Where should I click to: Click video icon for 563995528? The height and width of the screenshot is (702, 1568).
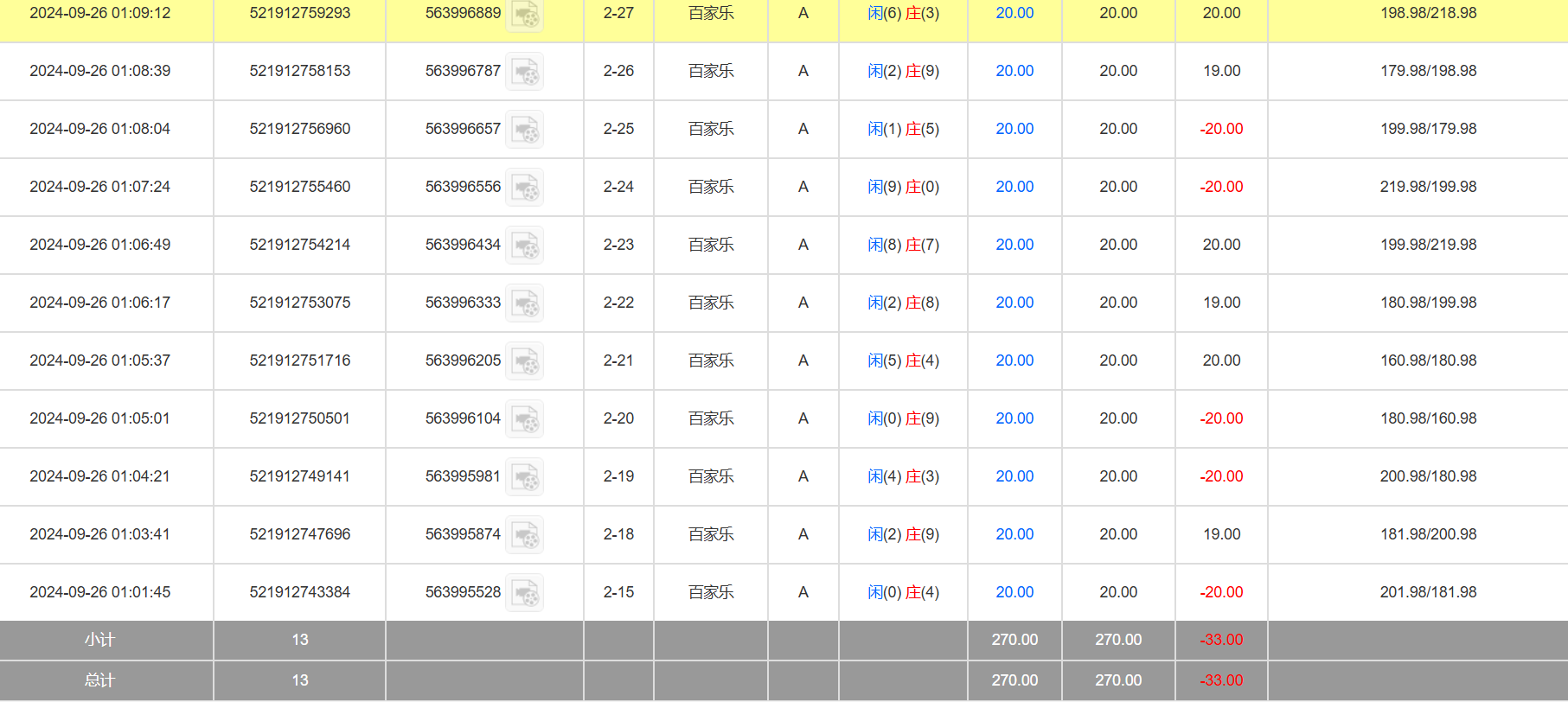[524, 593]
